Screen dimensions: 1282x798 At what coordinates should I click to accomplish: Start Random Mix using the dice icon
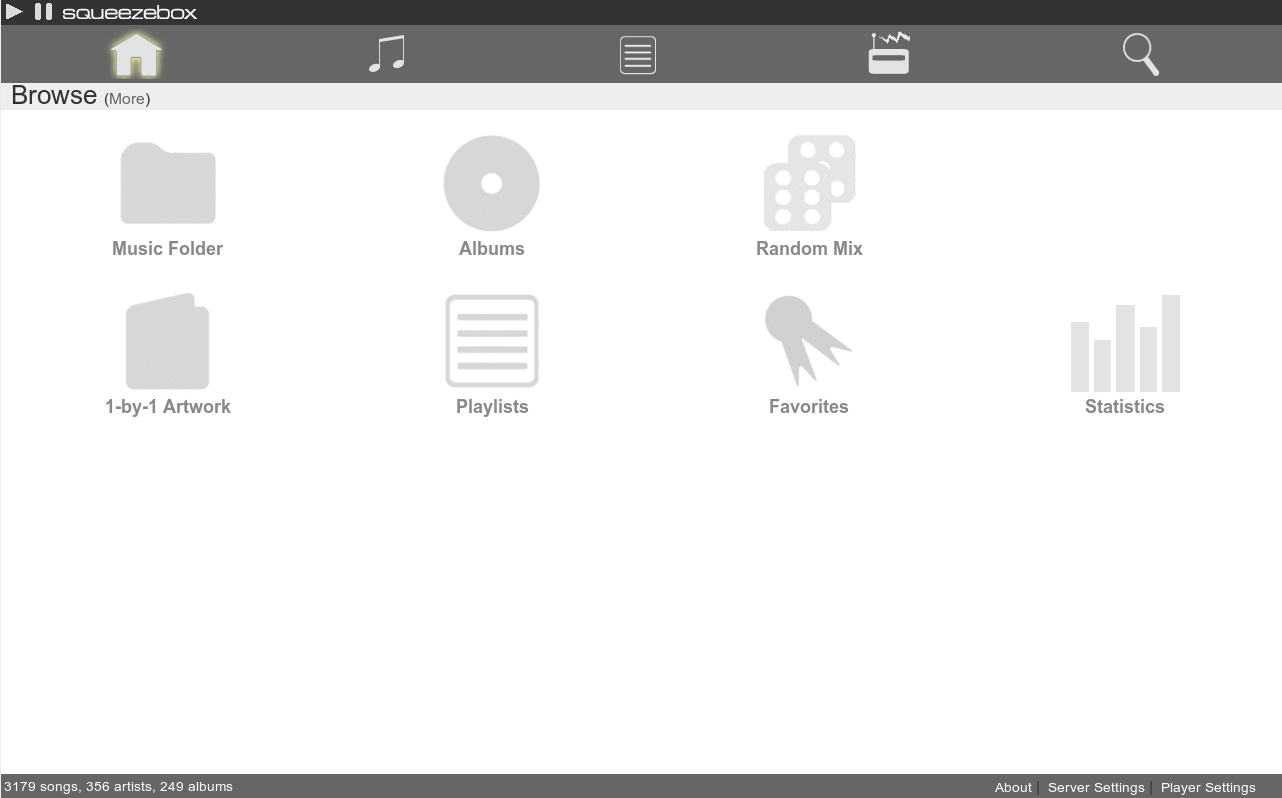coord(809,184)
